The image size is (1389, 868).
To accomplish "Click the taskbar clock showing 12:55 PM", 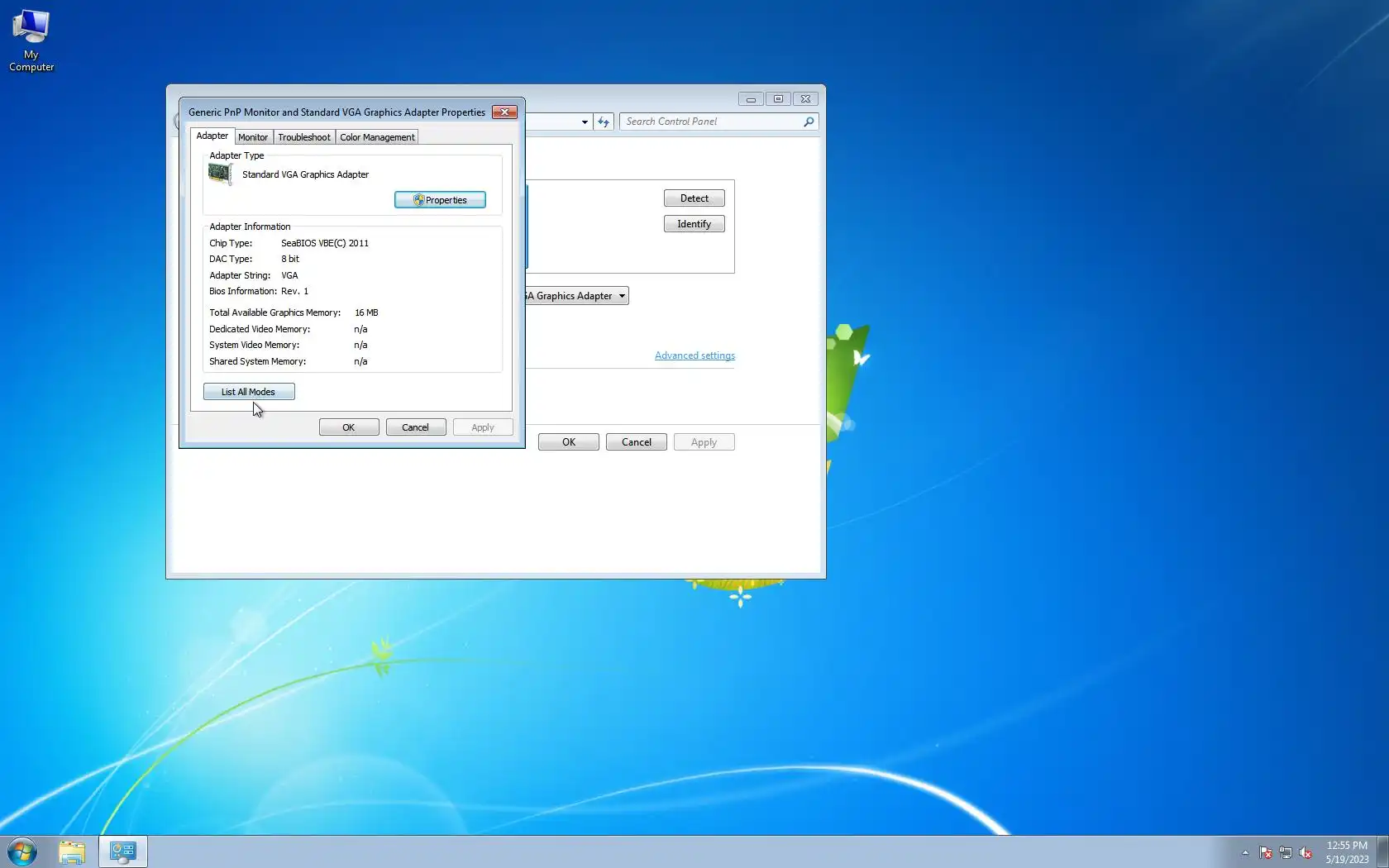I will (x=1347, y=852).
